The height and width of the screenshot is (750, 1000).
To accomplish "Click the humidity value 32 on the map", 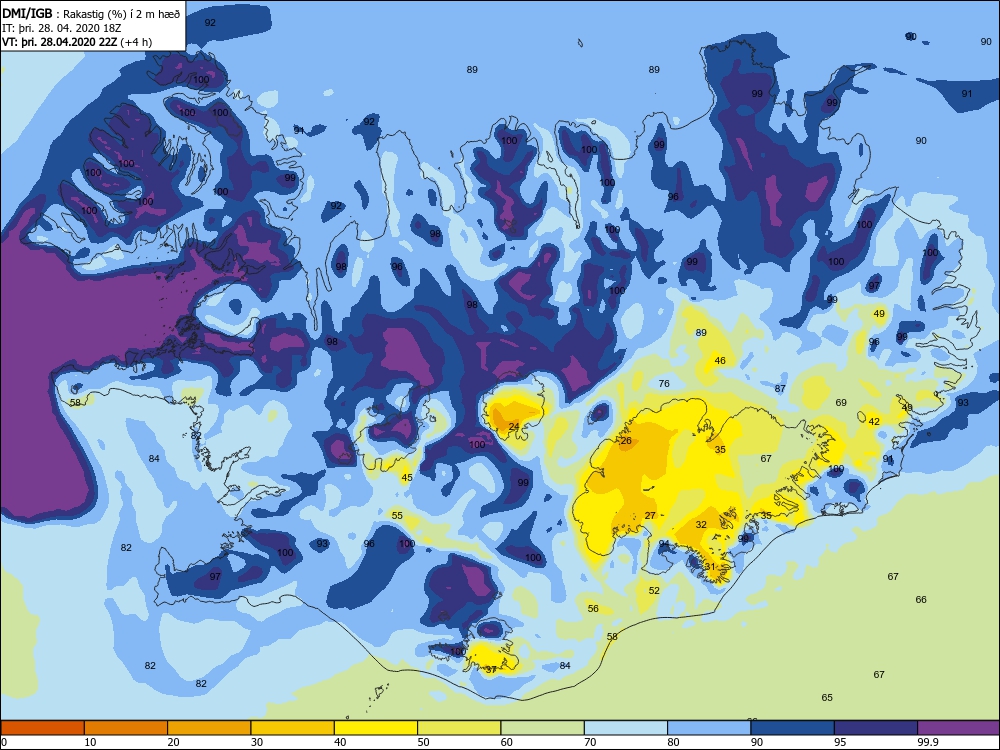I will 701,524.
